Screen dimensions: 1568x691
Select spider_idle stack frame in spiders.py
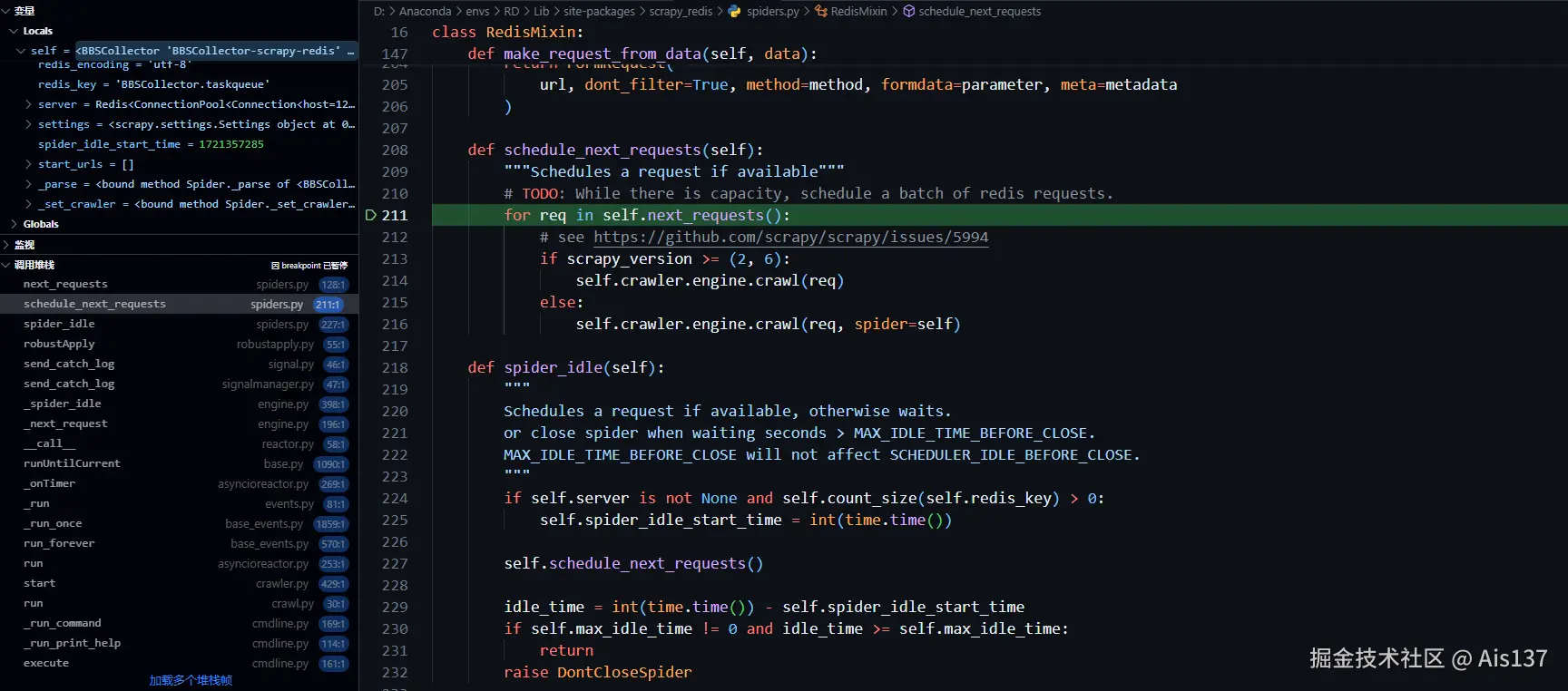179,324
